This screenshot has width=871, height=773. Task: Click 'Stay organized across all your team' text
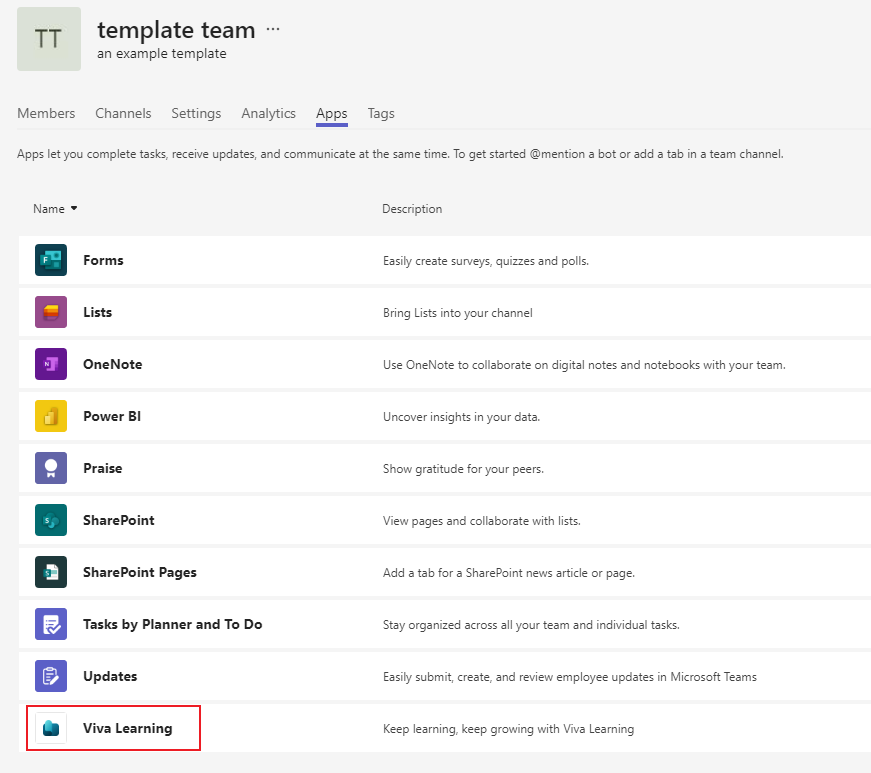(531, 625)
